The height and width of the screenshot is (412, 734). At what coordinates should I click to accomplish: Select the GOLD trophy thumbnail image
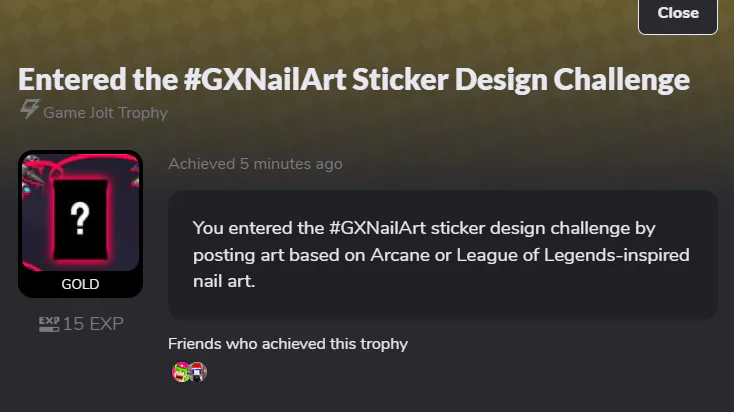(x=80, y=212)
